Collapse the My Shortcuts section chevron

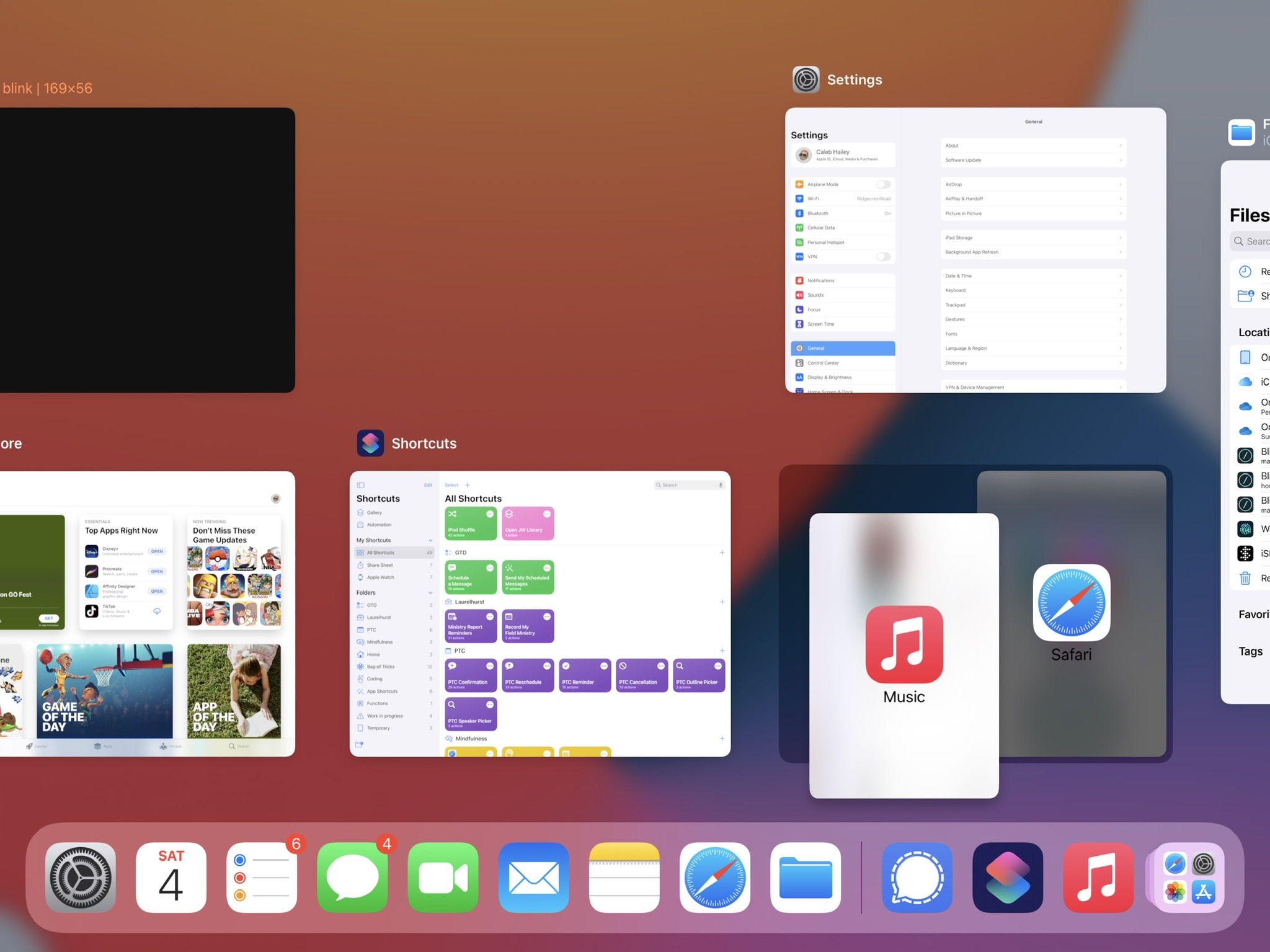pos(430,540)
